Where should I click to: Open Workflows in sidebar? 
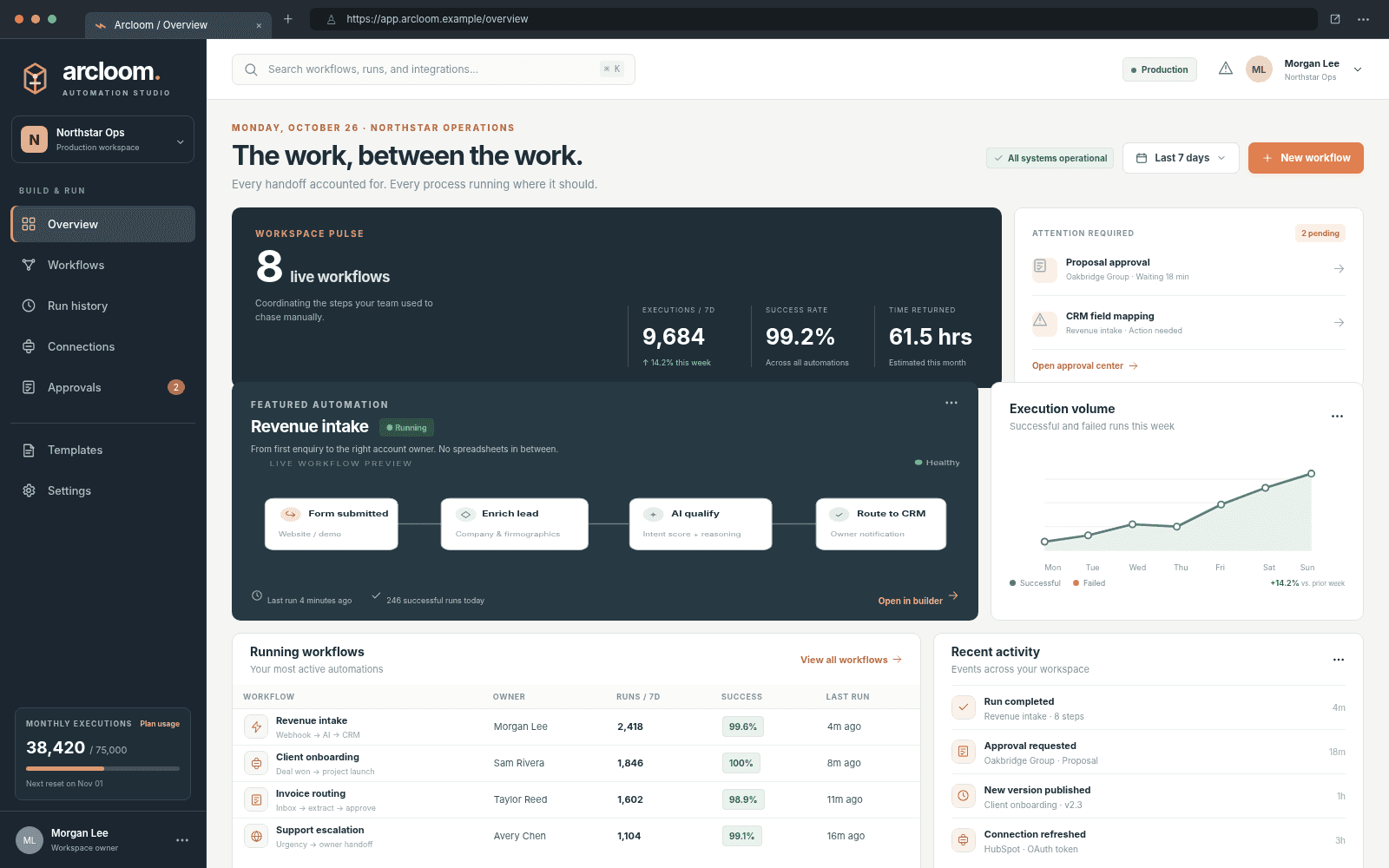[102, 265]
